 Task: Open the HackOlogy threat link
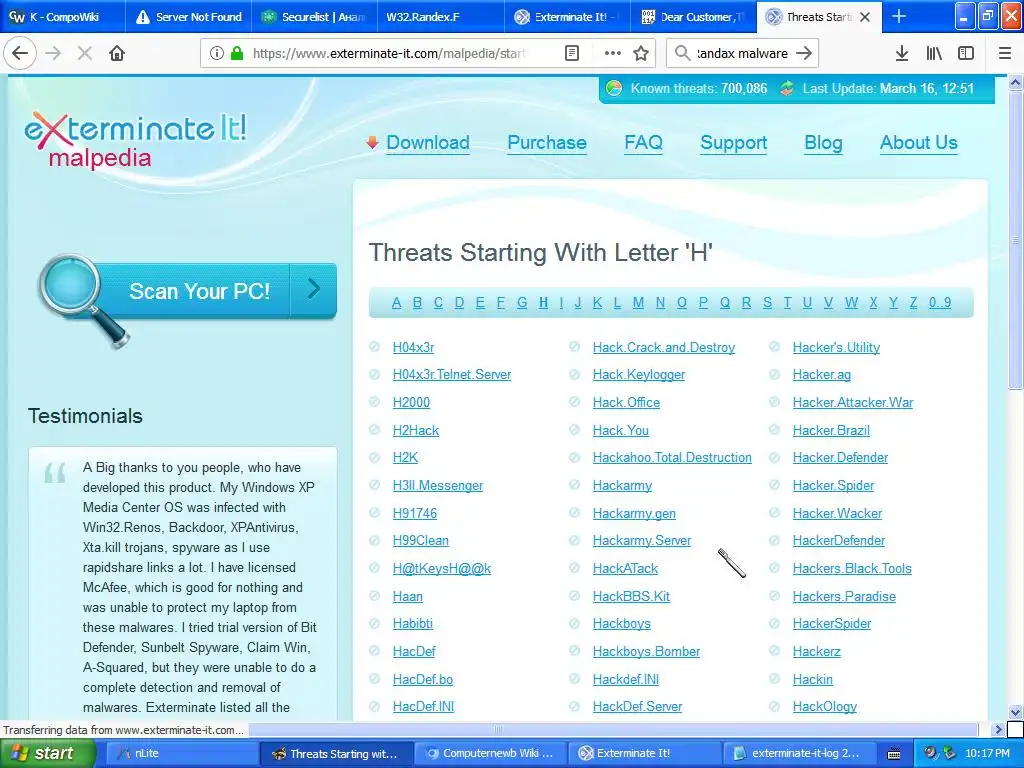(824, 707)
